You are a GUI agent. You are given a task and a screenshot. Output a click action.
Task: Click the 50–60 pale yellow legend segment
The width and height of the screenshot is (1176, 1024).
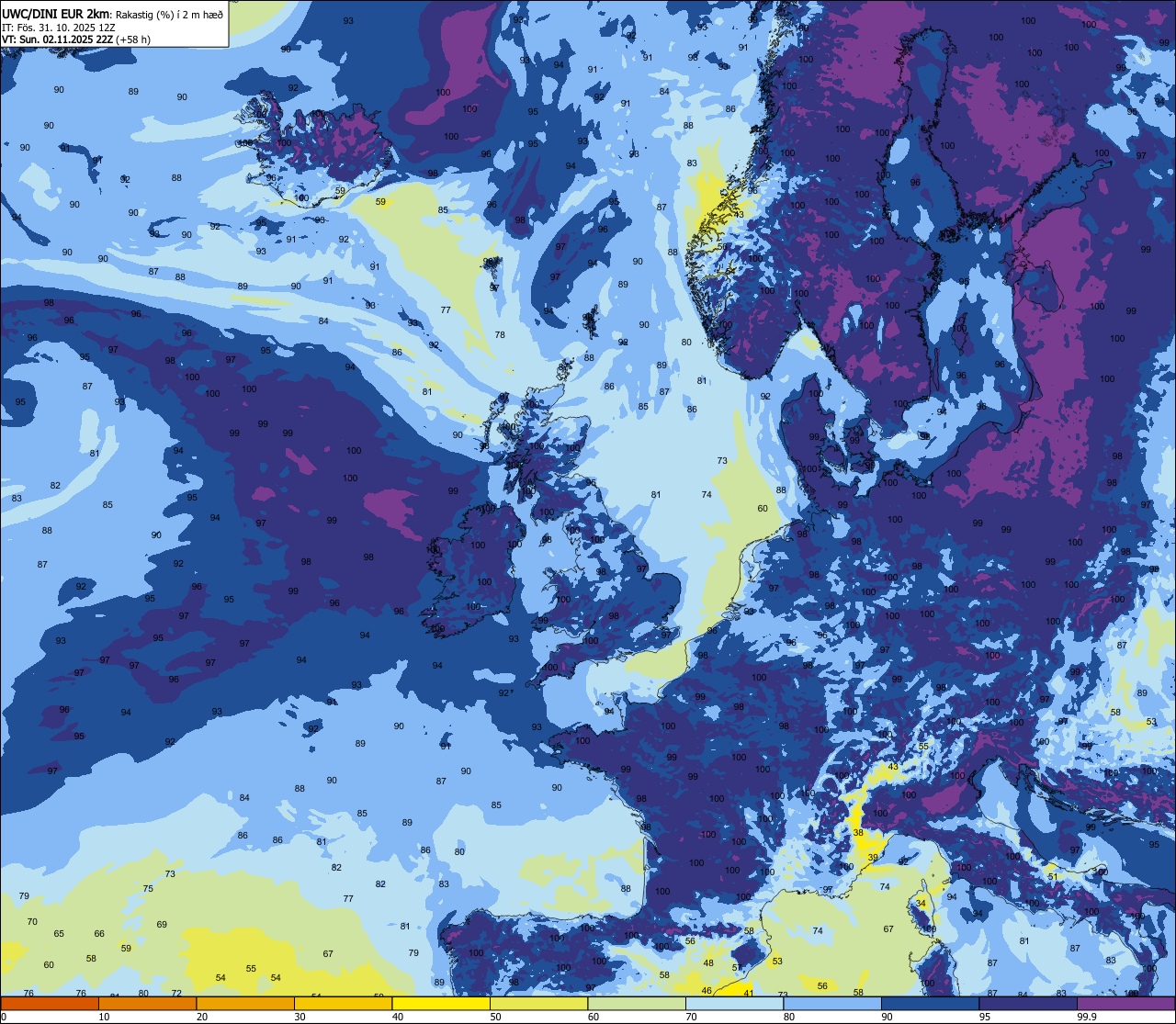pos(538,1003)
